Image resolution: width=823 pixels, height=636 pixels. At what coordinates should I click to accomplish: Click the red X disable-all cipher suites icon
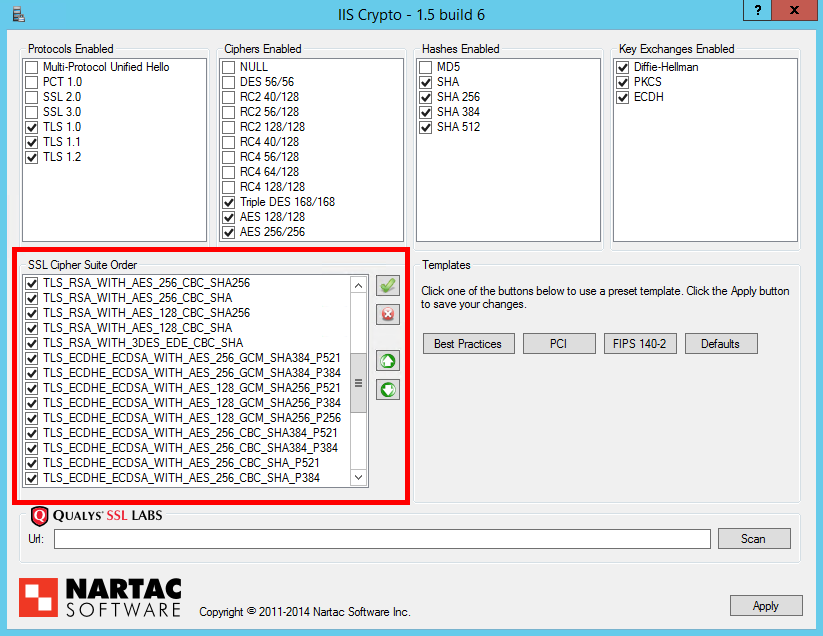pos(387,315)
